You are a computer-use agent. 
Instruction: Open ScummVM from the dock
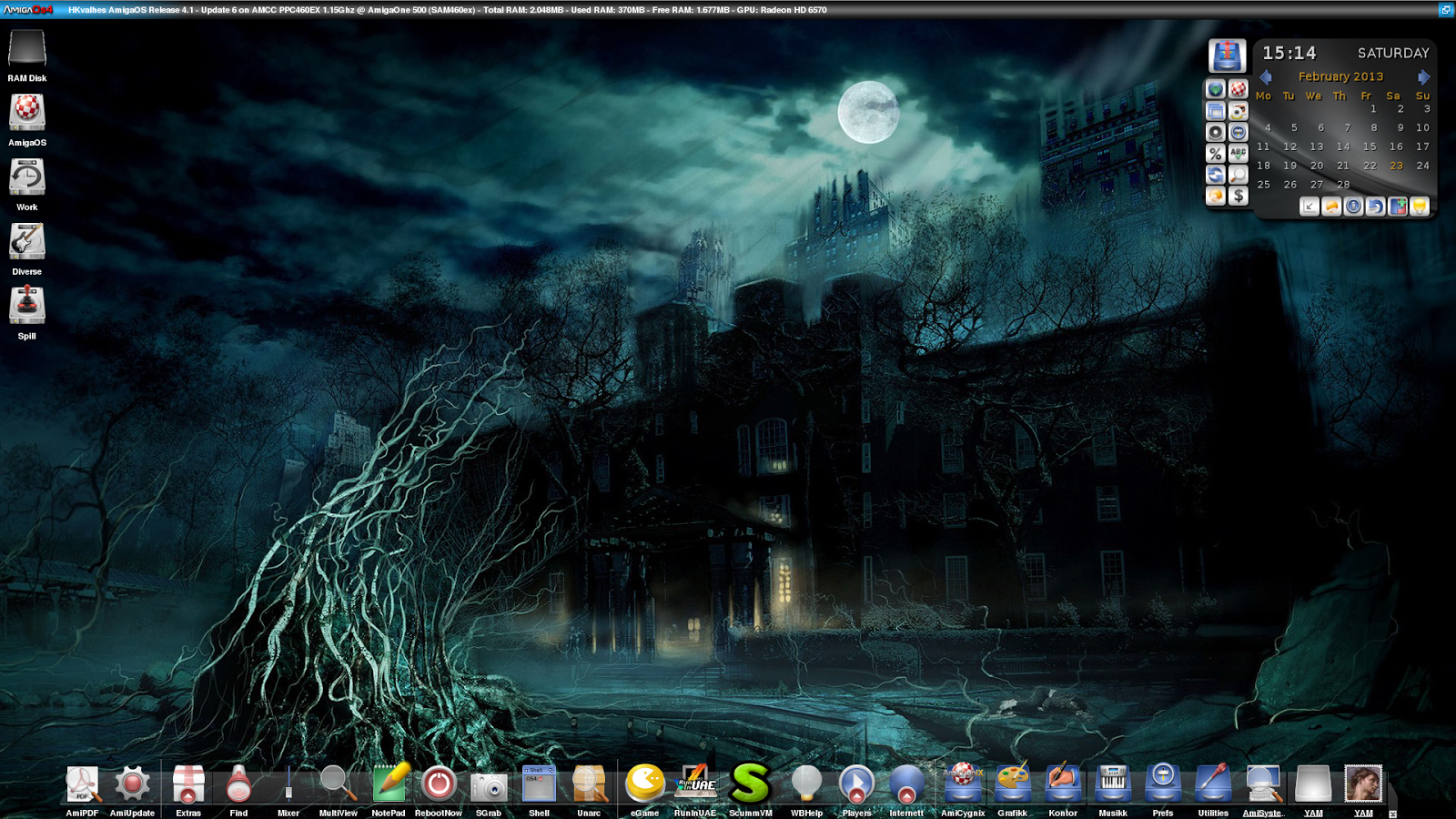[x=751, y=784]
